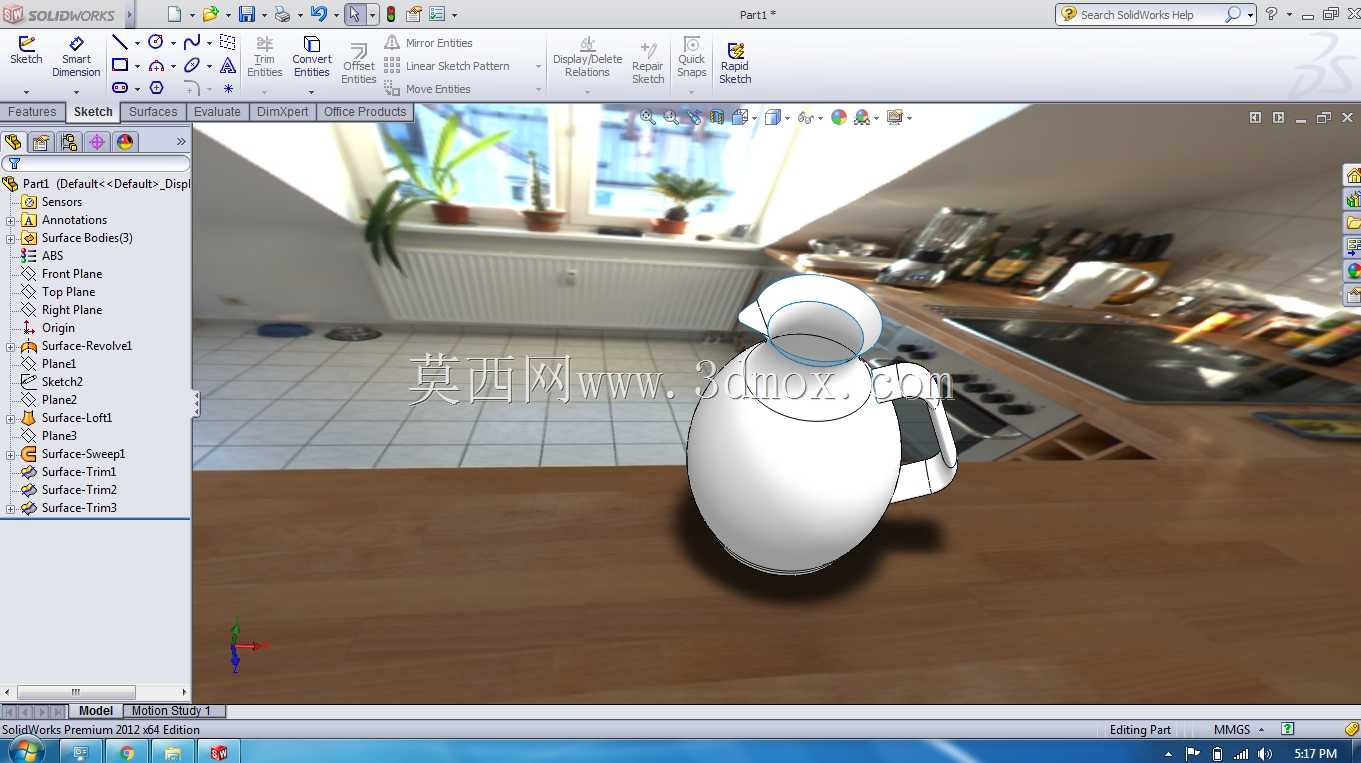Expand the collapsed FeatureManager tabs chevron
Screen dimensions: 1361x763
pyautogui.click(x=181, y=142)
